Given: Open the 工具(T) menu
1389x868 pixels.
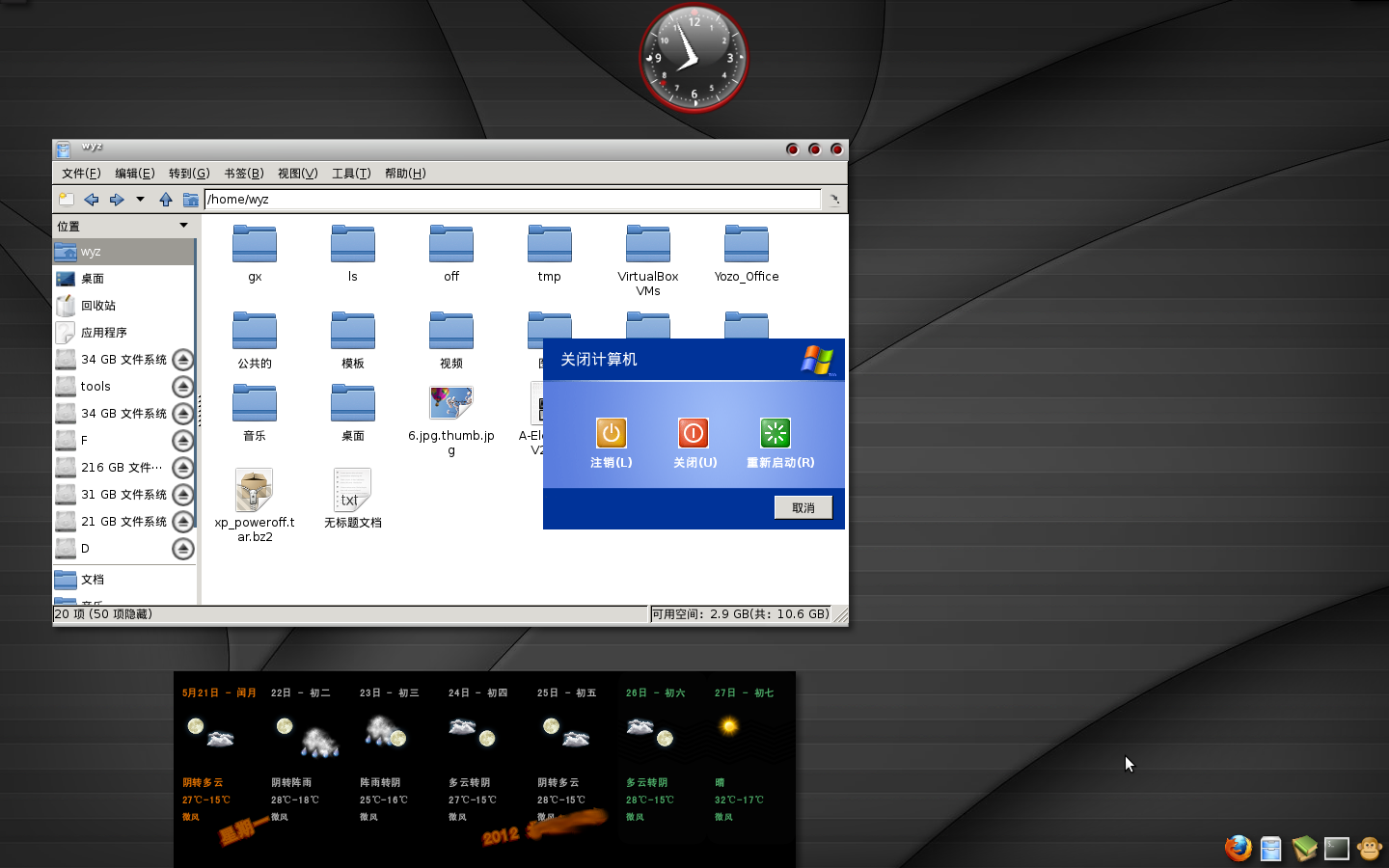Looking at the screenshot, I should coord(351,174).
